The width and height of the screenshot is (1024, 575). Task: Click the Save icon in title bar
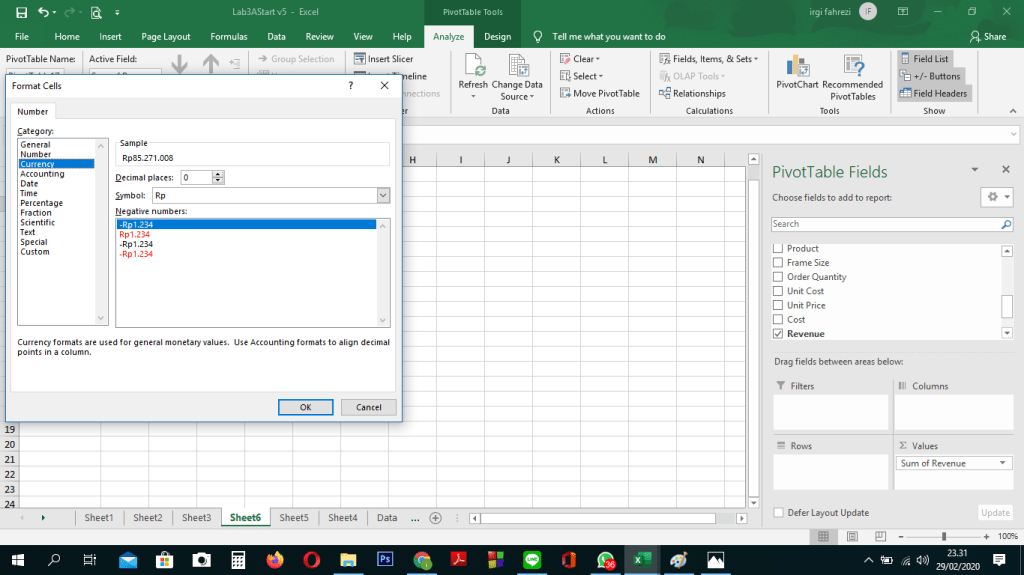coord(21,13)
